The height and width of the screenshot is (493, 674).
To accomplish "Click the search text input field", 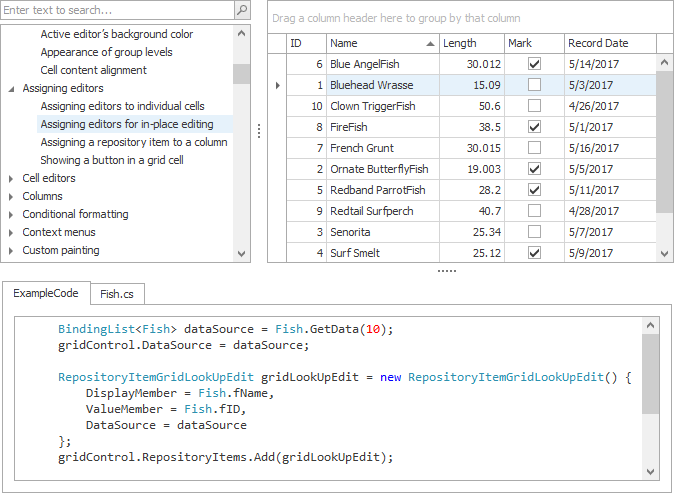I will coord(117,10).
